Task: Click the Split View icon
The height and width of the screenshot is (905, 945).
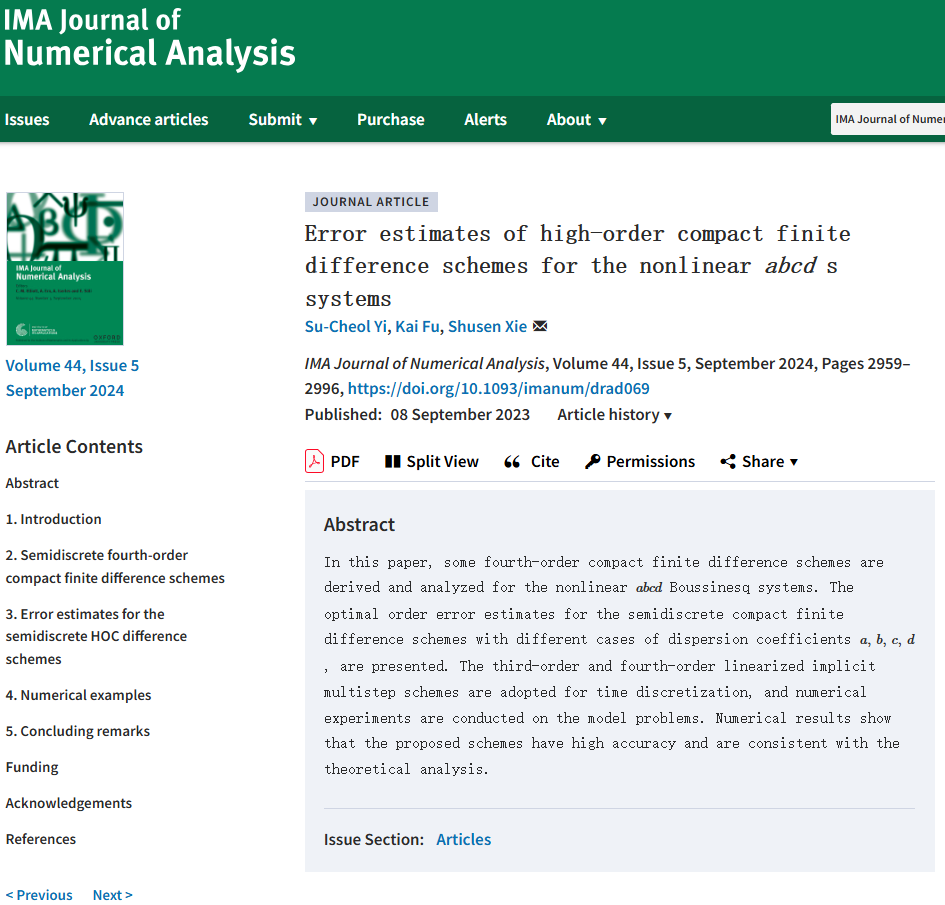Action: point(392,461)
